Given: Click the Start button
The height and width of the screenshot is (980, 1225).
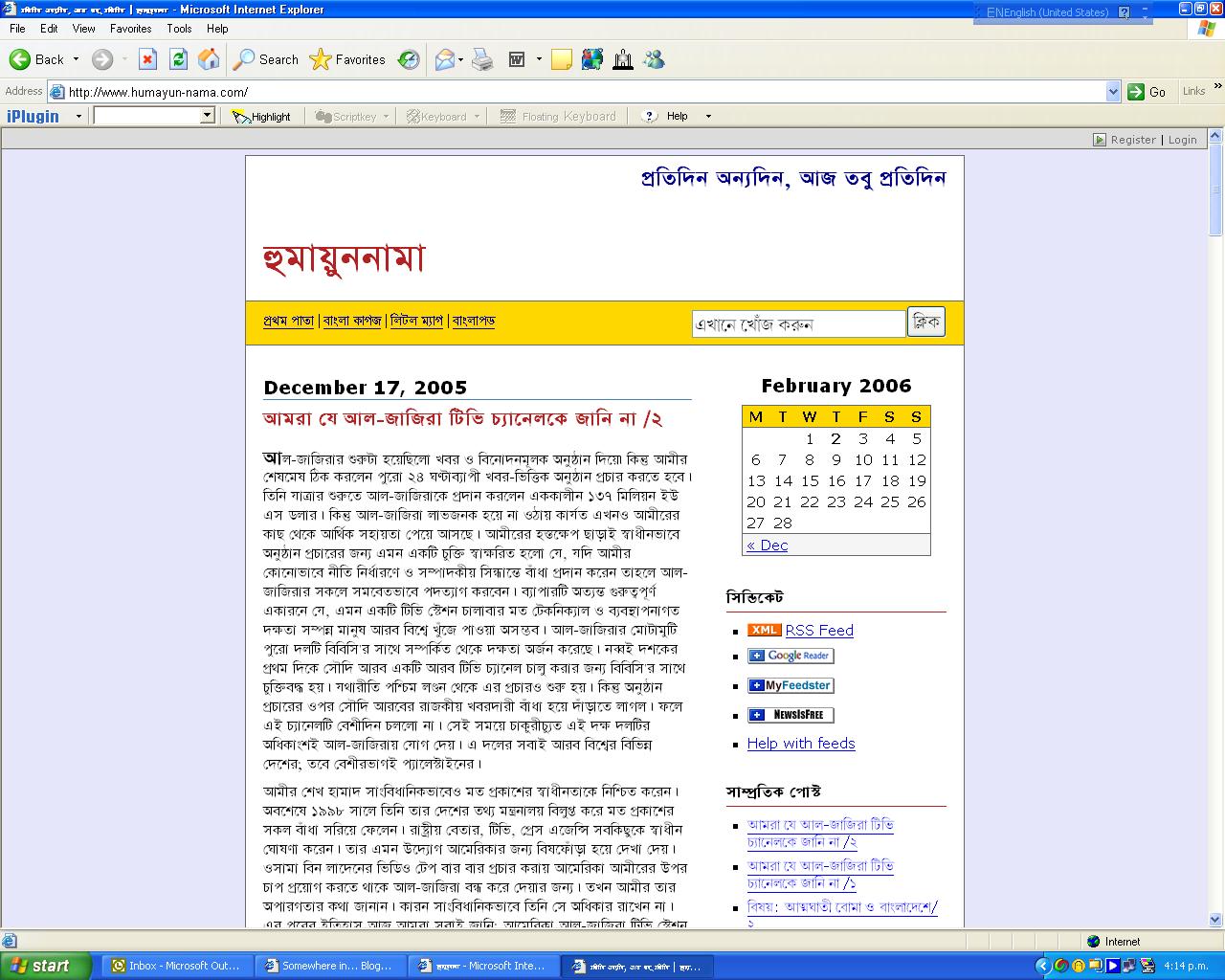Looking at the screenshot, I should coord(46,966).
